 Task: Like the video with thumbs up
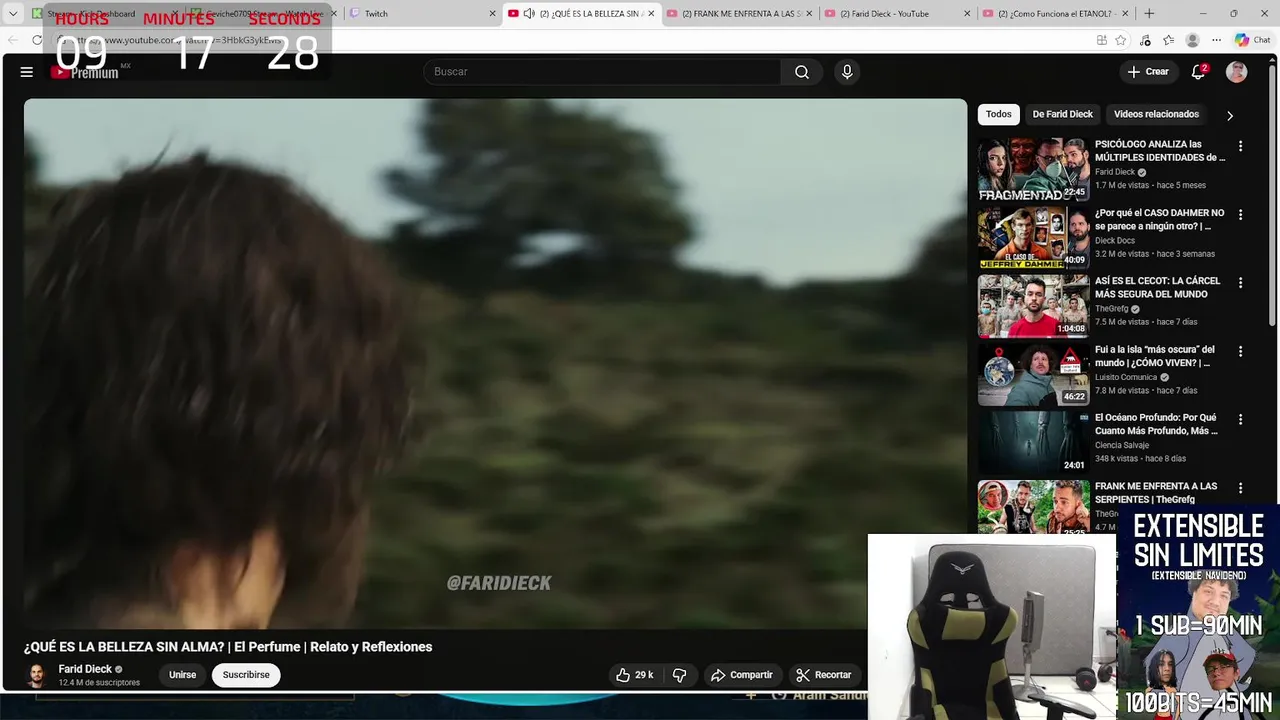pyautogui.click(x=634, y=675)
